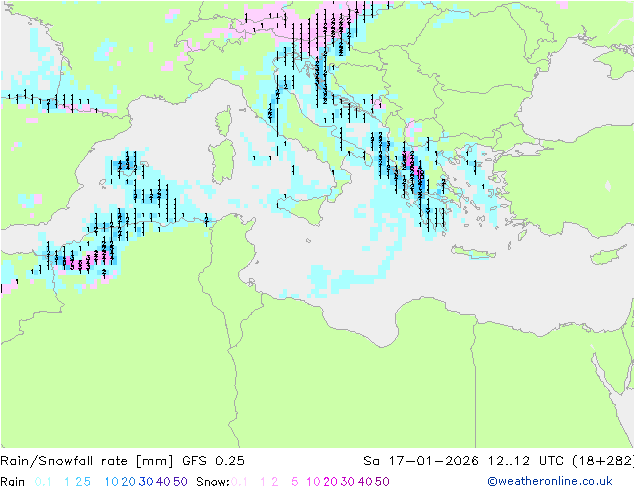The width and height of the screenshot is (634, 490).
Task: Select snow legend value 5
Action: pyautogui.click(x=295, y=482)
